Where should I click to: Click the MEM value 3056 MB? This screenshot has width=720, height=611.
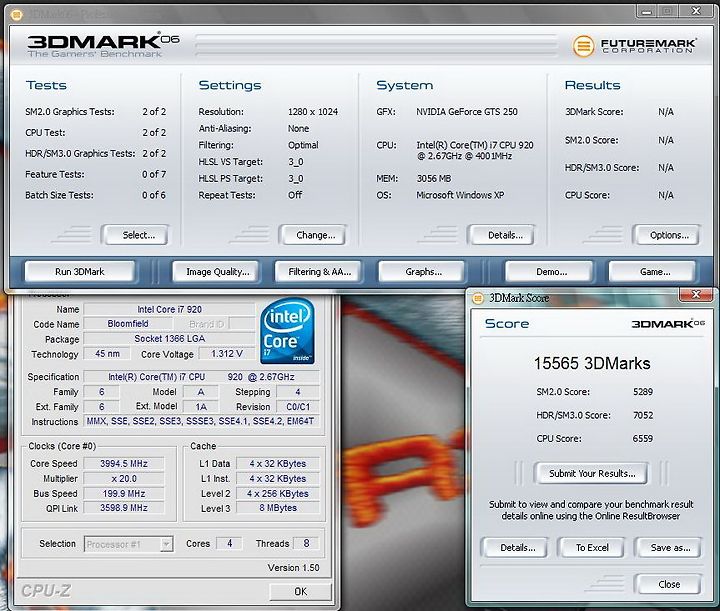(x=434, y=179)
